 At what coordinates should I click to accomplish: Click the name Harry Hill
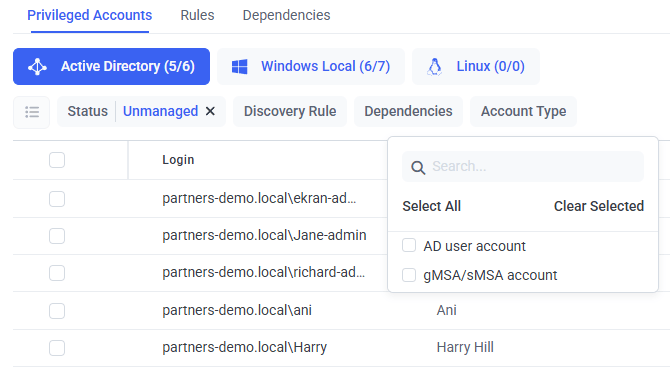tap(465, 347)
